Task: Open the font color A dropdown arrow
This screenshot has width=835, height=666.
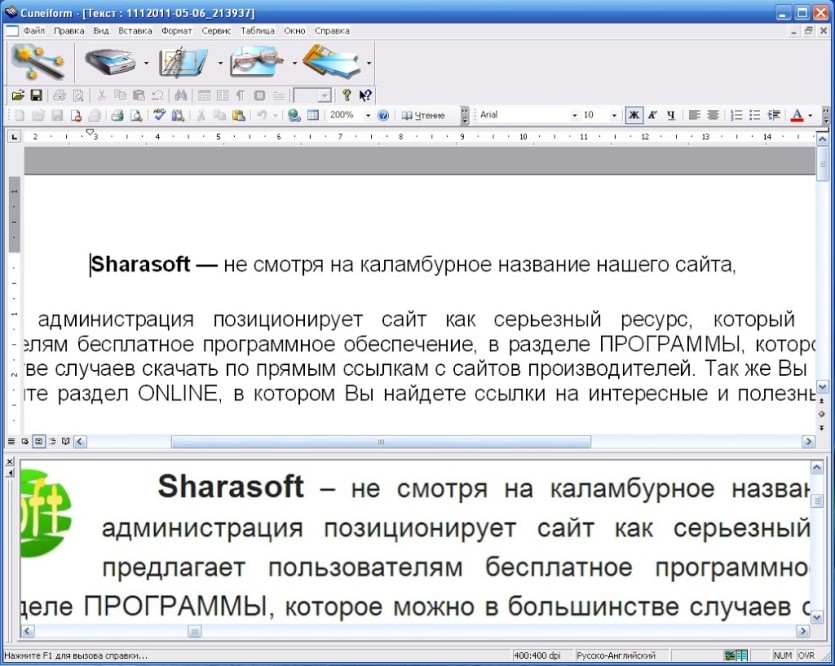Action: coord(811,116)
